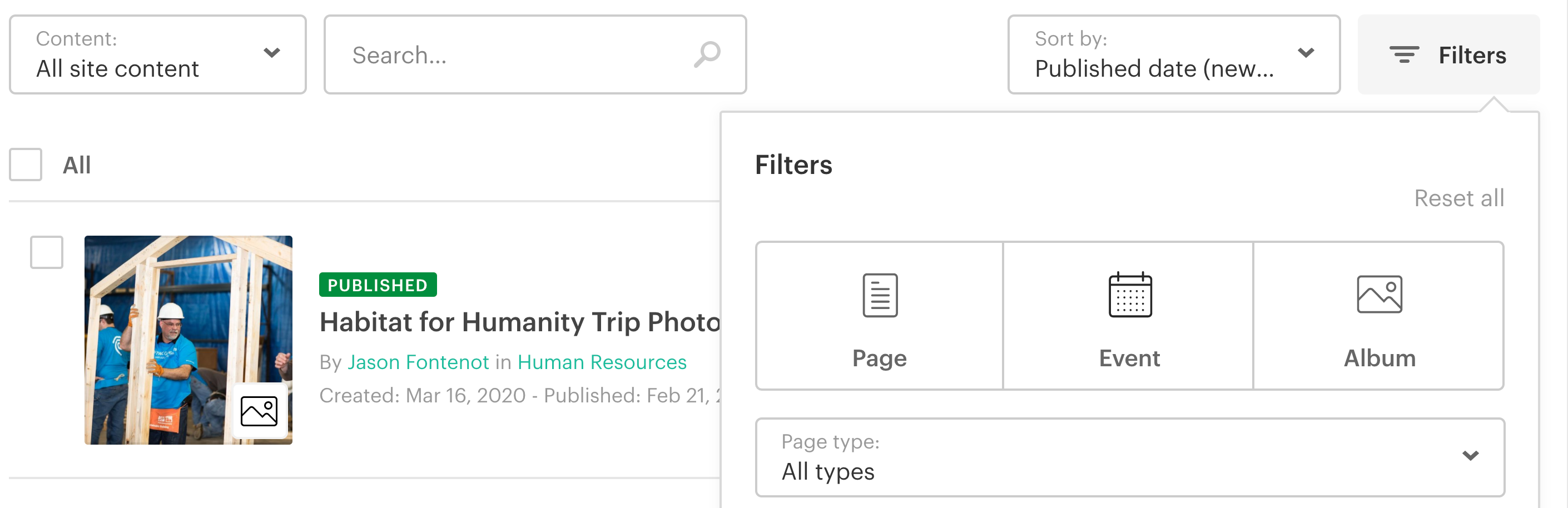Click the Content dropdown chevron arrow

pos(271,53)
